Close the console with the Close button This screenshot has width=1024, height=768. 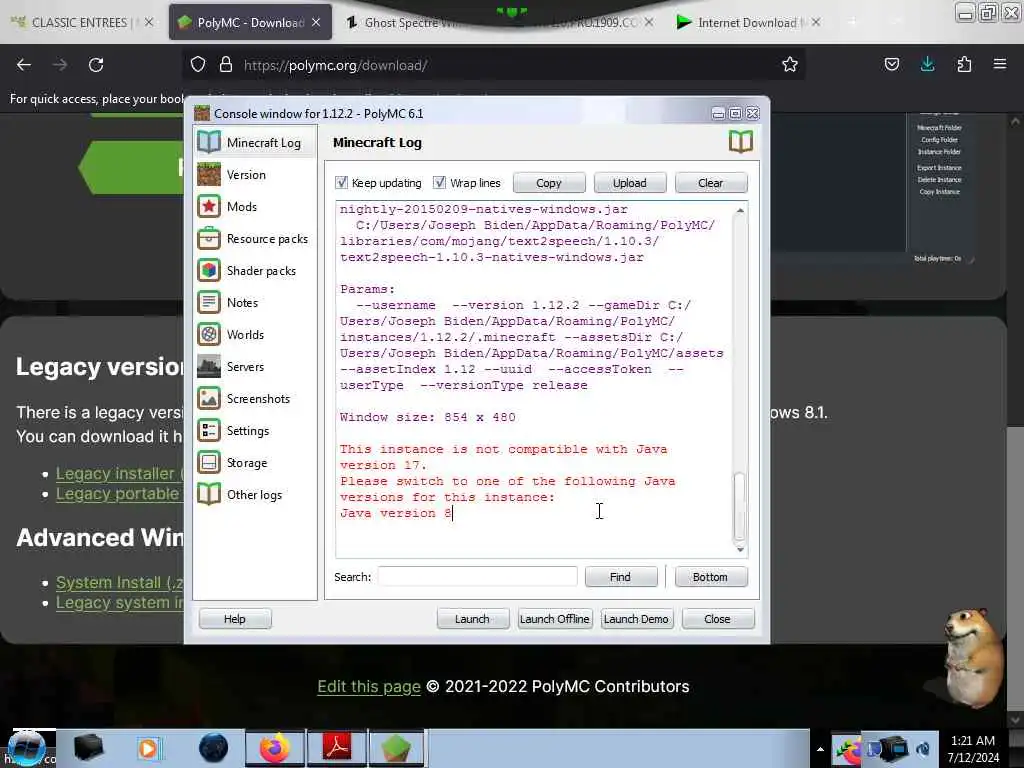coord(718,618)
